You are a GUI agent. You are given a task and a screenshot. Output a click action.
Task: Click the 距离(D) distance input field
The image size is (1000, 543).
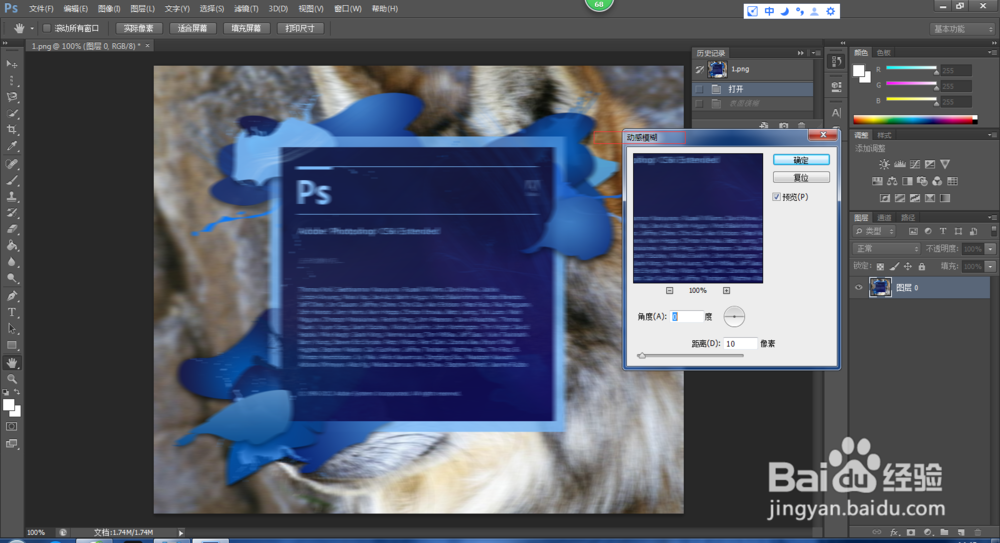tap(740, 343)
